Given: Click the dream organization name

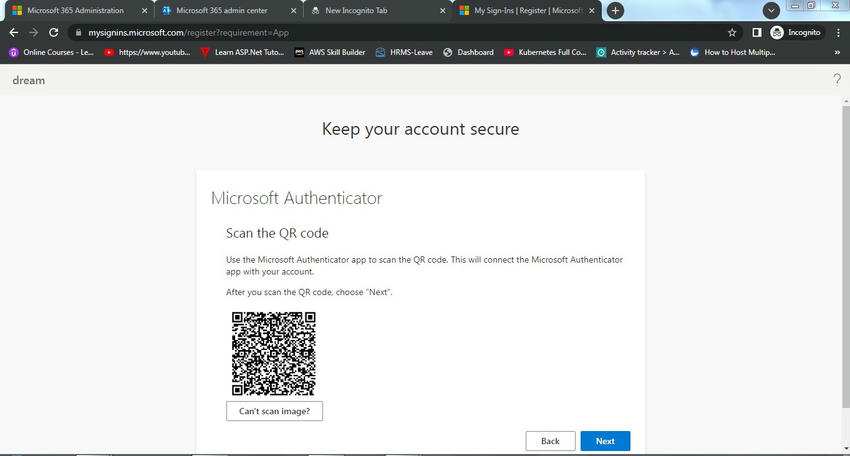Looking at the screenshot, I should coord(29,80).
